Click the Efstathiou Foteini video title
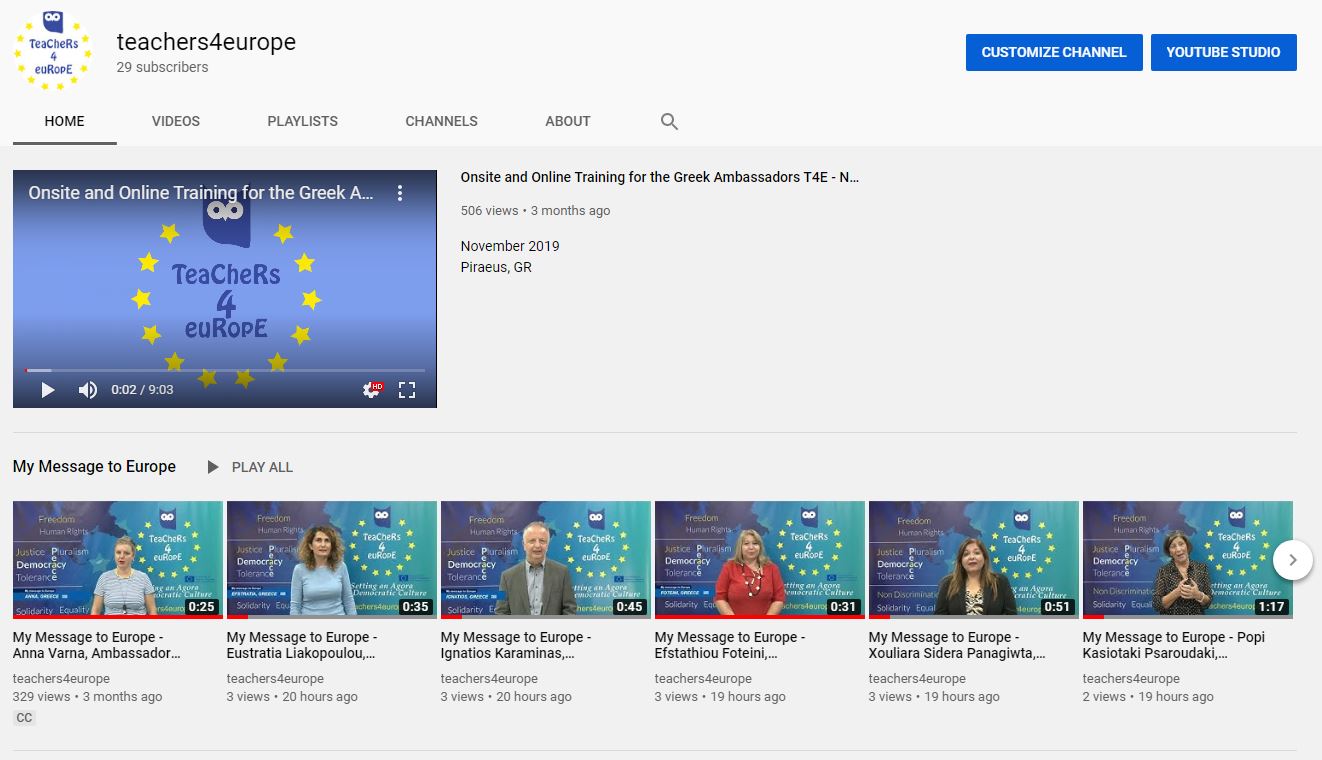Image resolution: width=1322 pixels, height=760 pixels. click(730, 645)
